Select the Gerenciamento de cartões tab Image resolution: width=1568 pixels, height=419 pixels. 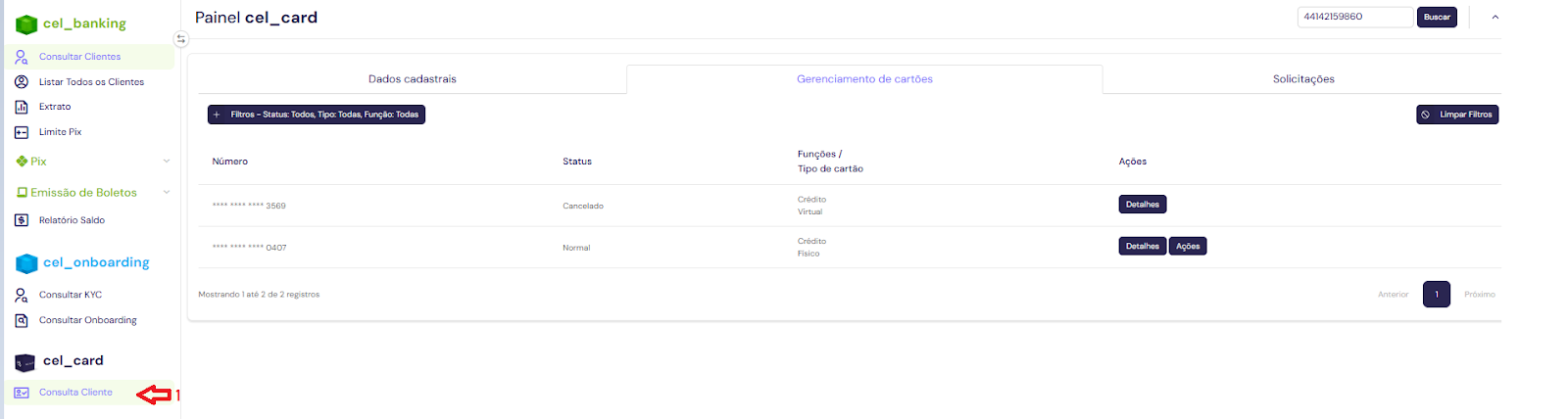coord(864,79)
